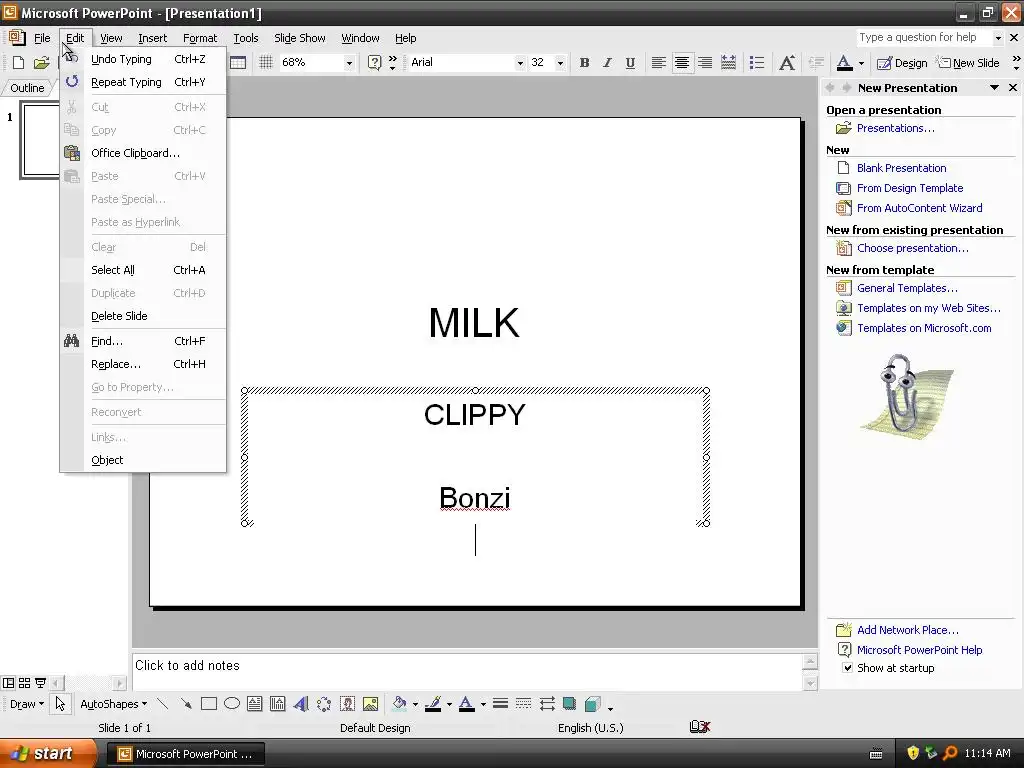Toggle Bold formatting

coord(584,63)
